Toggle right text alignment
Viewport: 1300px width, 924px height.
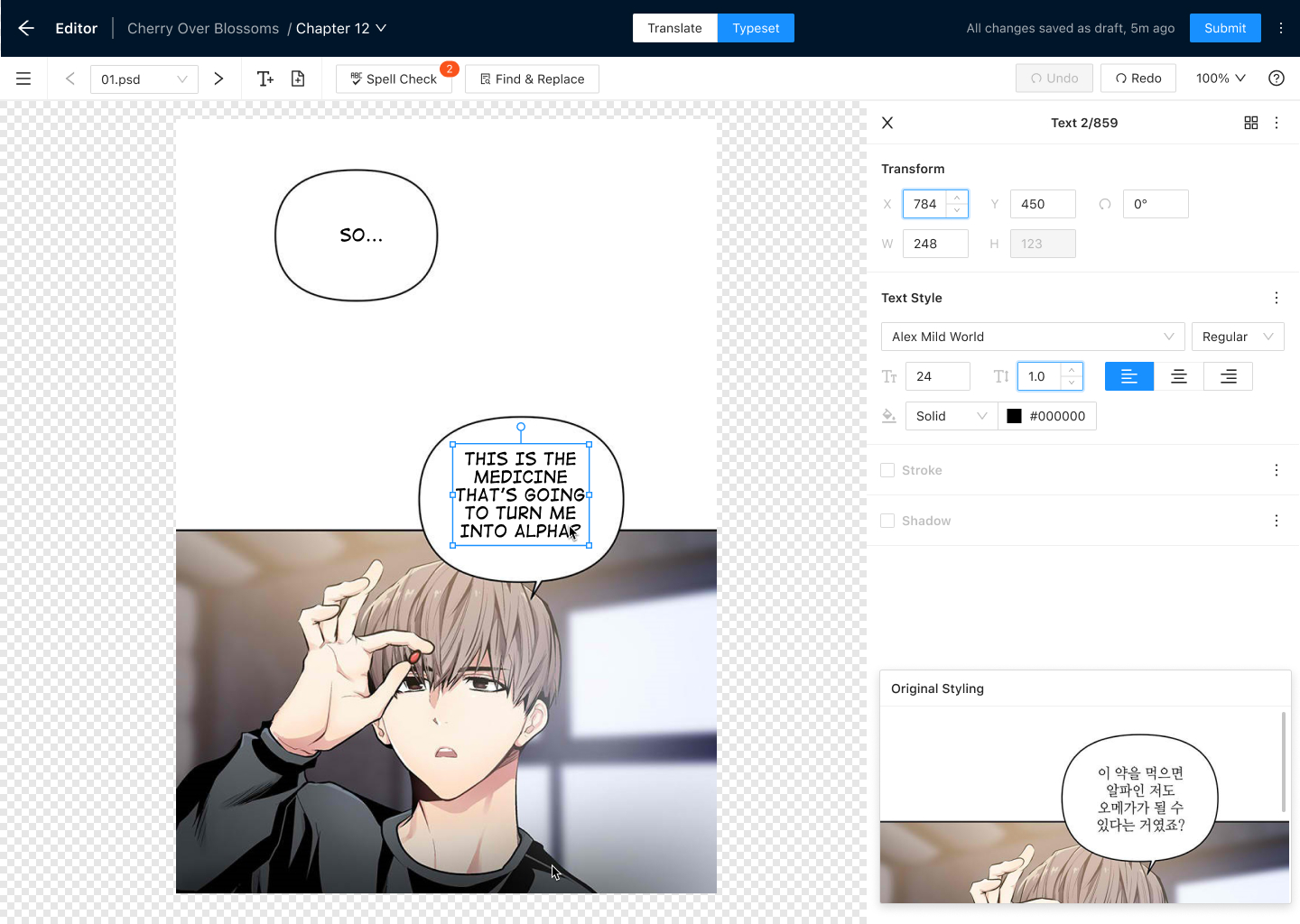pyautogui.click(x=1227, y=376)
